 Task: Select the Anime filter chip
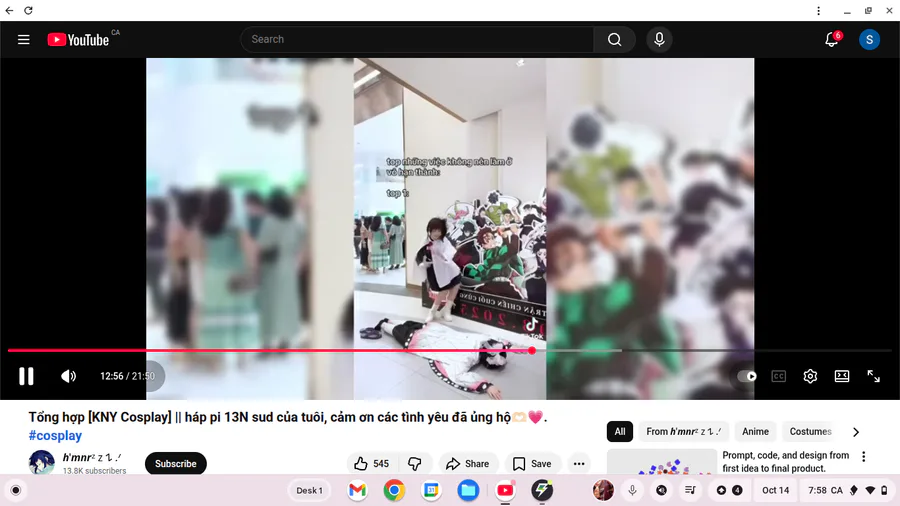click(x=755, y=431)
